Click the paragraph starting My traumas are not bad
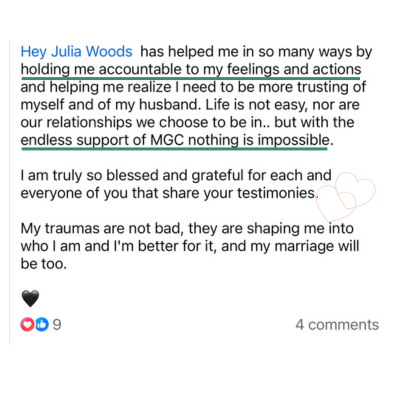 [190, 246]
